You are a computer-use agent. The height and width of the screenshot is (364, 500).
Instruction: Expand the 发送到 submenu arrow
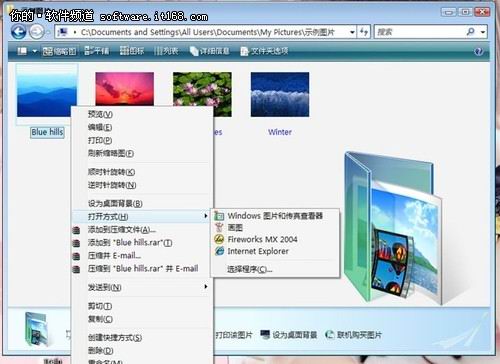point(206,287)
